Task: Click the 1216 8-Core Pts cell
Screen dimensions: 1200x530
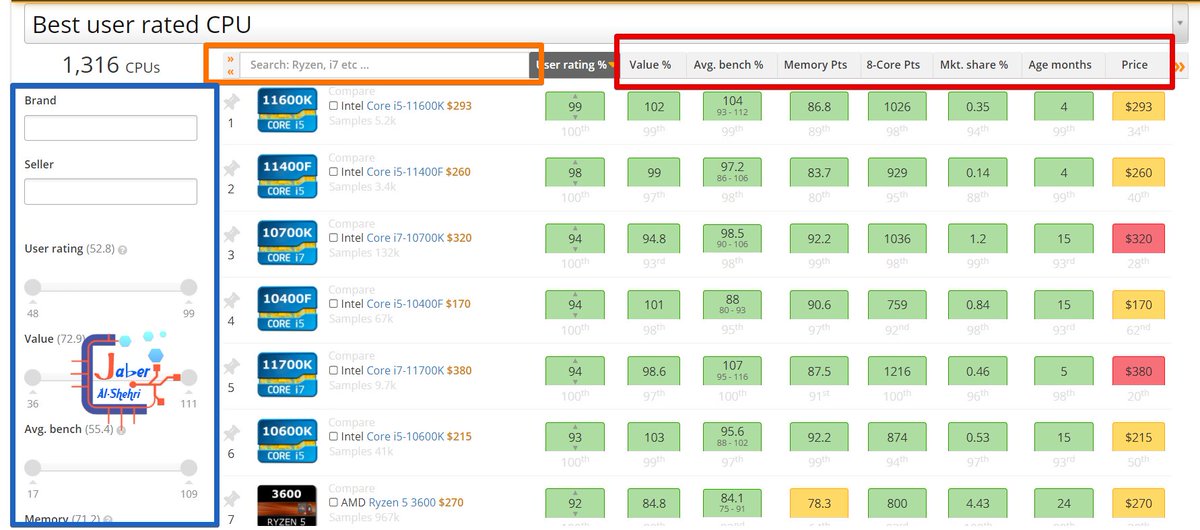Action: tap(897, 370)
